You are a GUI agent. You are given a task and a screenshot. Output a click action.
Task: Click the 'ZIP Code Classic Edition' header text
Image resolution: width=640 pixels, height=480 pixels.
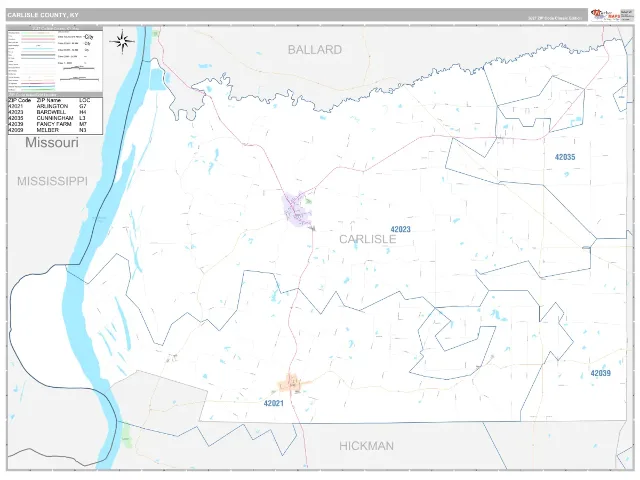click(555, 18)
